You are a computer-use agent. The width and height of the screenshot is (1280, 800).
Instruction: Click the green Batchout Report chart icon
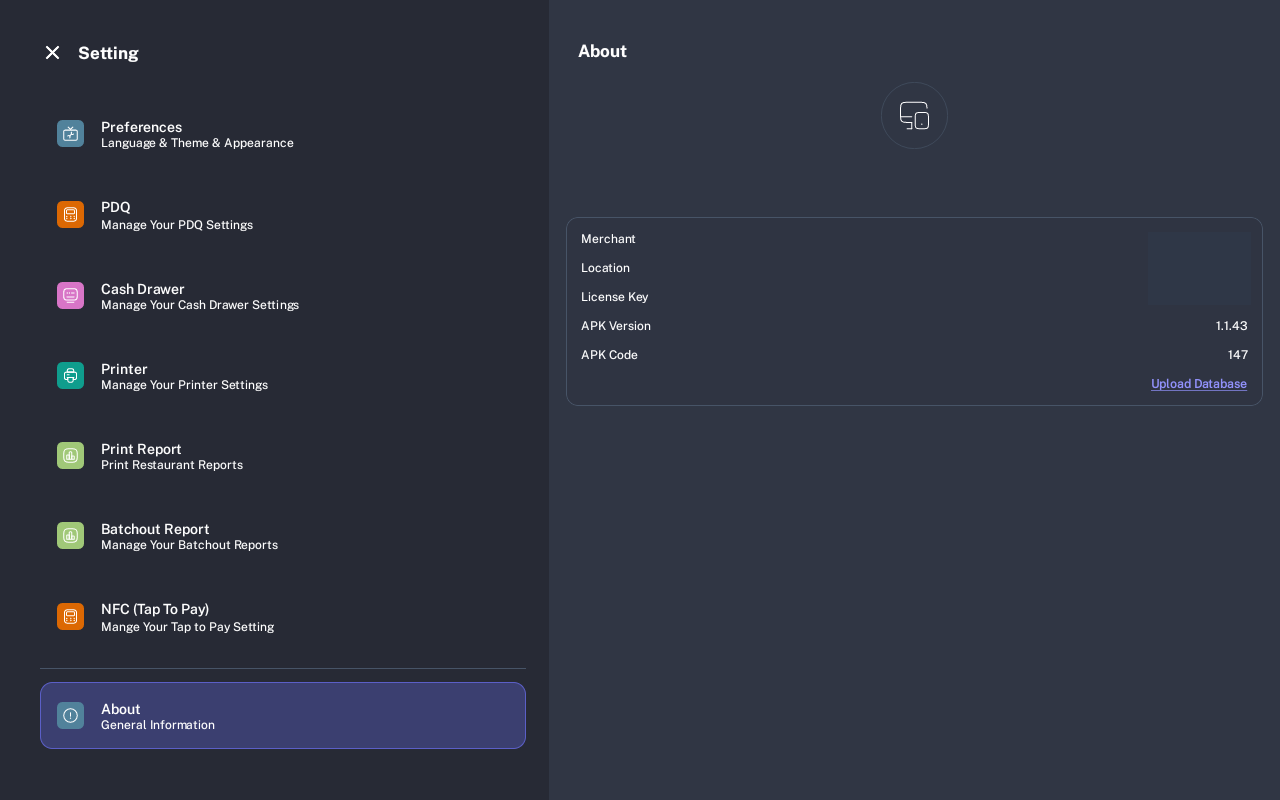(70, 535)
